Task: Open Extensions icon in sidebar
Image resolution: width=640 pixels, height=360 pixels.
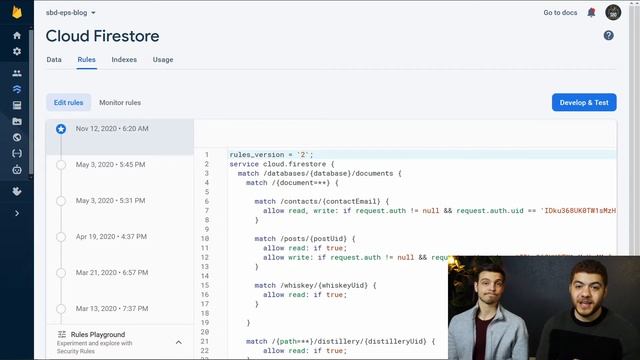Action: point(17,191)
